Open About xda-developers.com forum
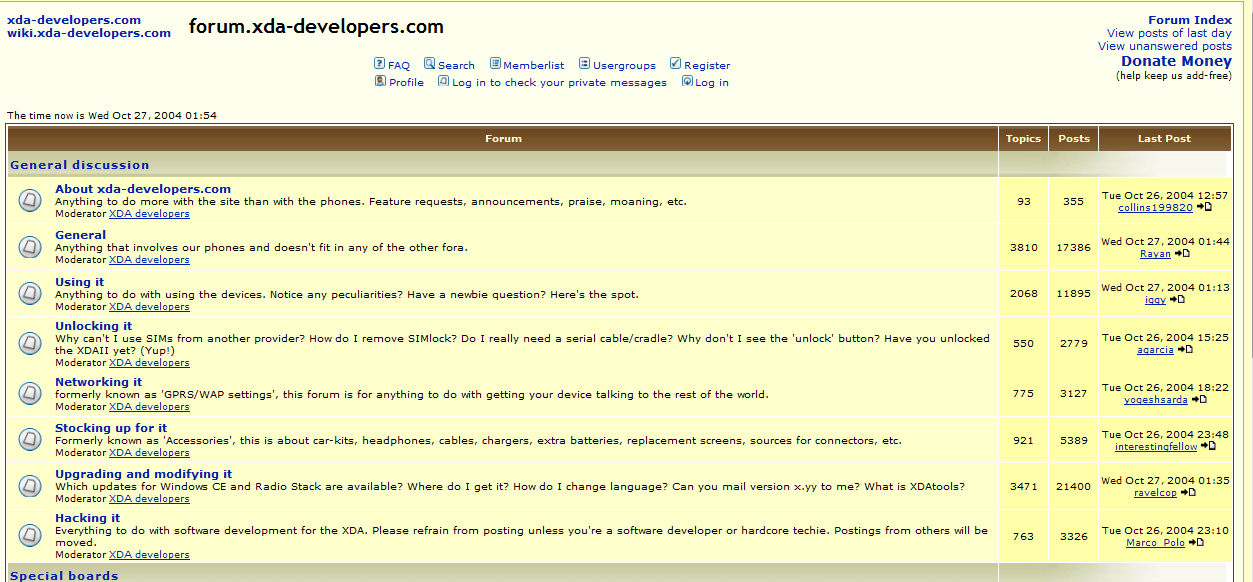This screenshot has width=1253, height=582. [x=143, y=188]
